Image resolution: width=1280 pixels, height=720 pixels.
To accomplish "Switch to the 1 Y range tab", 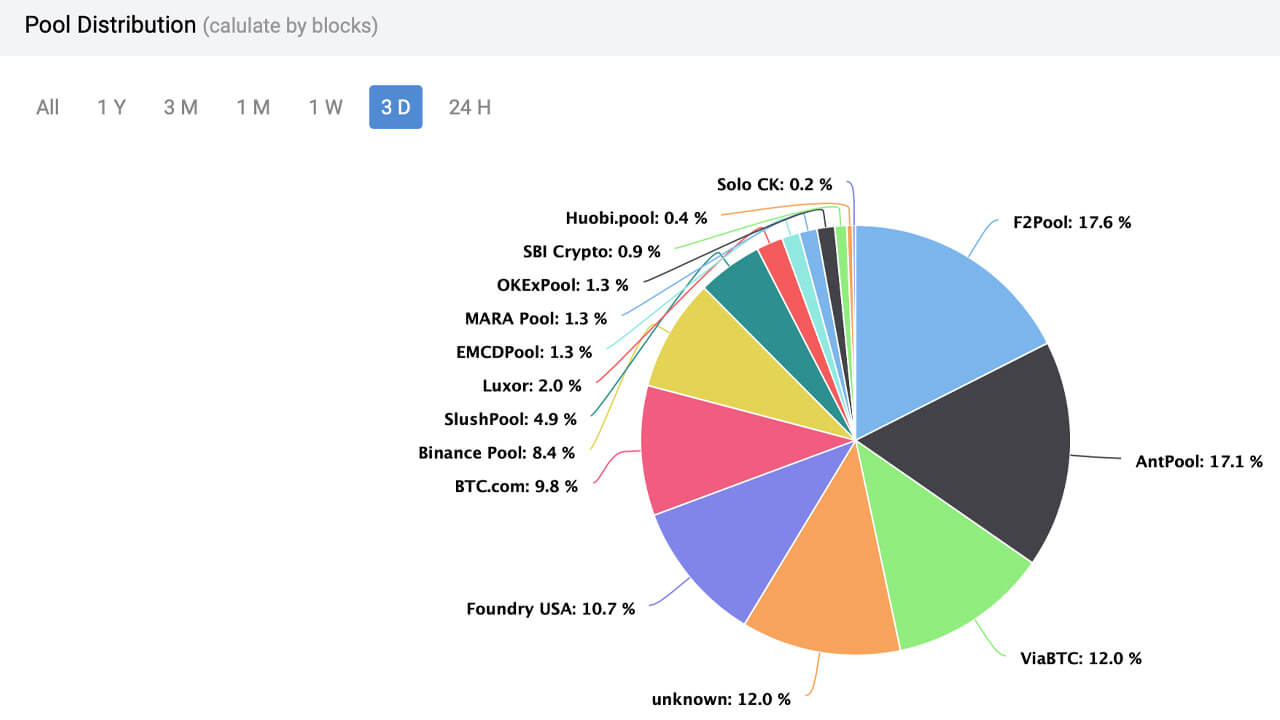I will click(x=111, y=107).
